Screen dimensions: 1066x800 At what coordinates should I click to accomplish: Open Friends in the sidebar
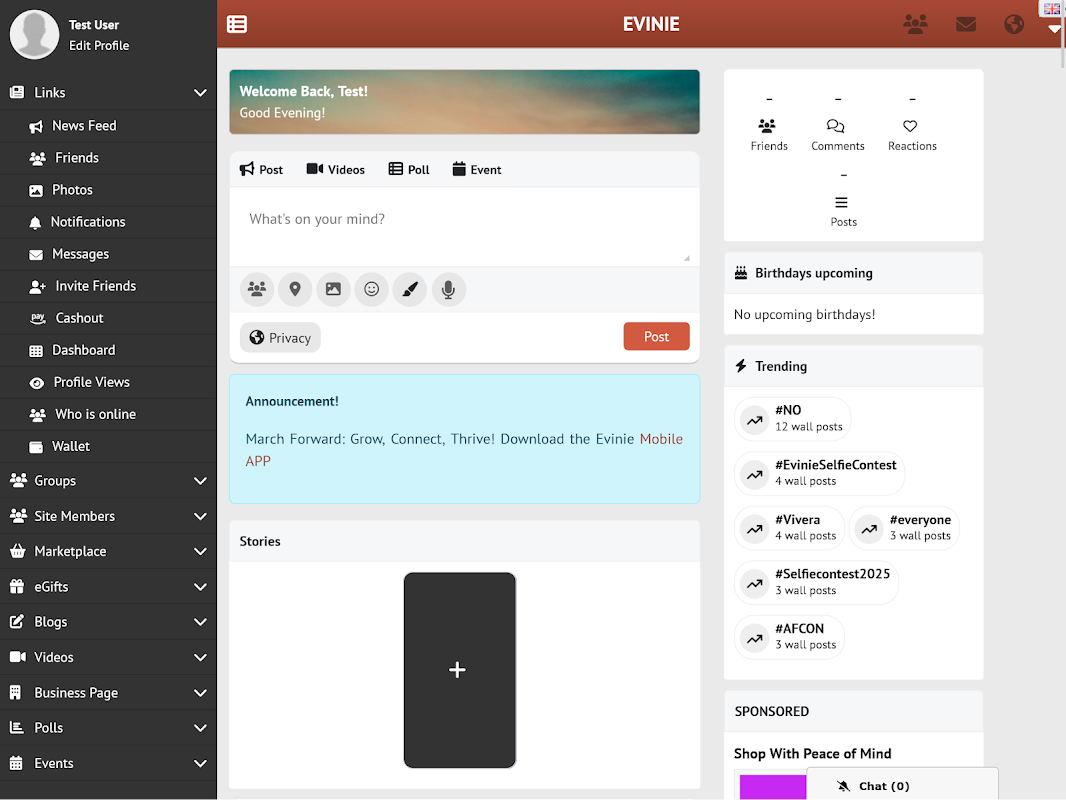[109, 158]
